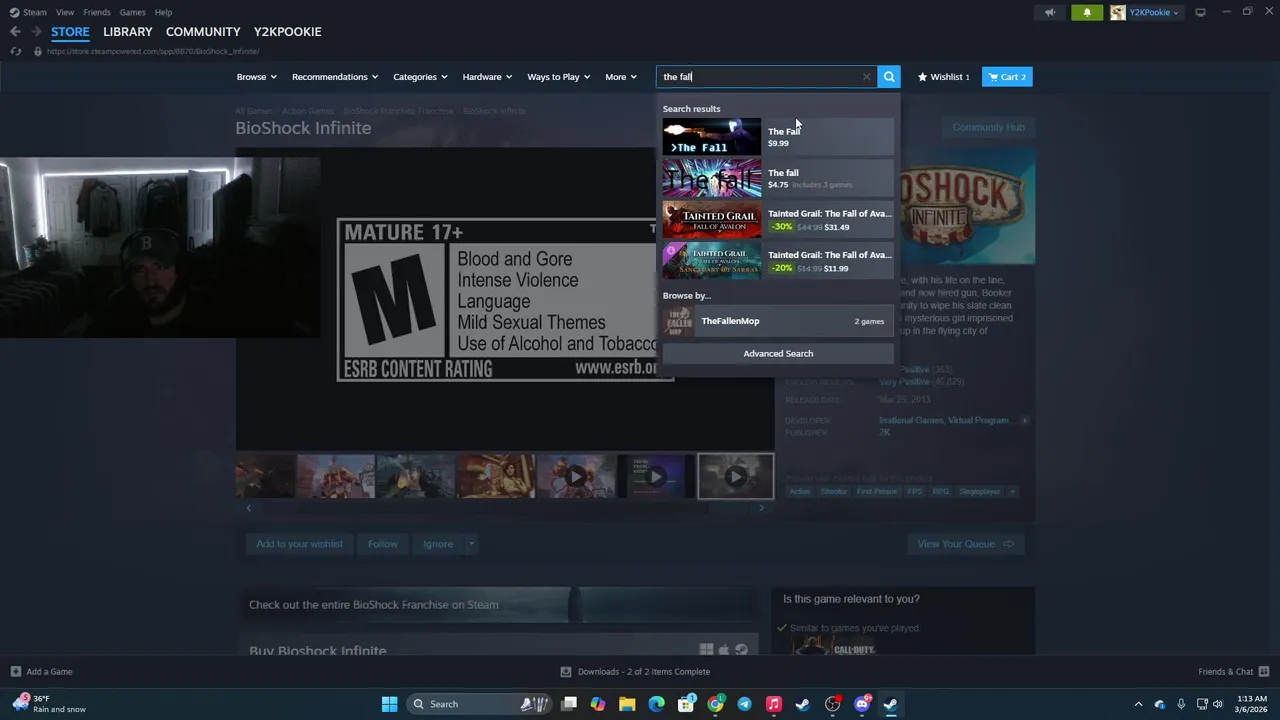Open the Community Hub button
The width and height of the screenshot is (1280, 720).
[x=988, y=127]
